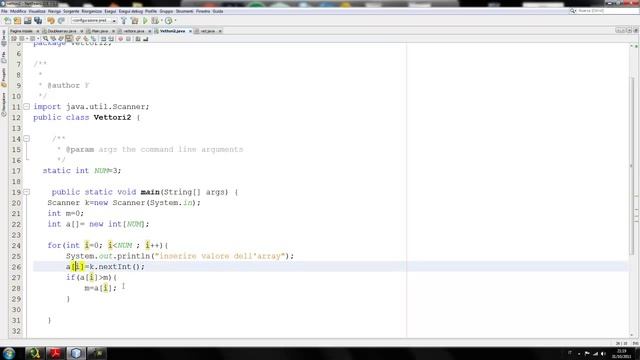
Task: Open the Strumenti menu
Action: (x=184, y=11)
